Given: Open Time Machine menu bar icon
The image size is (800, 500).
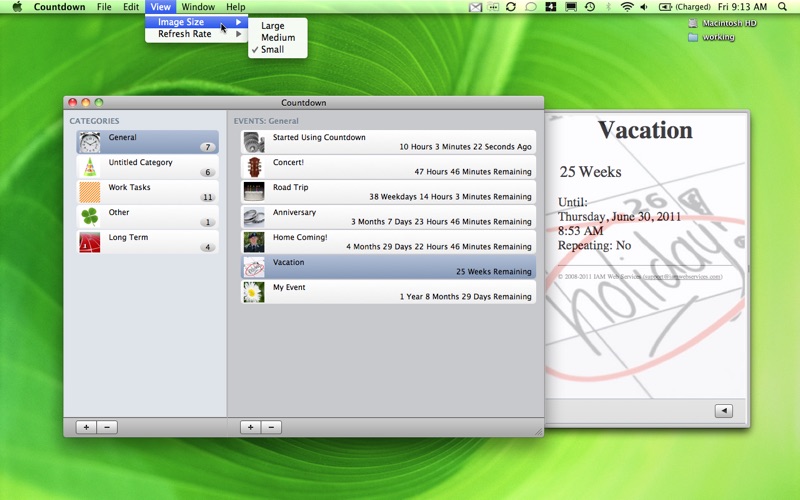Looking at the screenshot, I should (x=590, y=7).
